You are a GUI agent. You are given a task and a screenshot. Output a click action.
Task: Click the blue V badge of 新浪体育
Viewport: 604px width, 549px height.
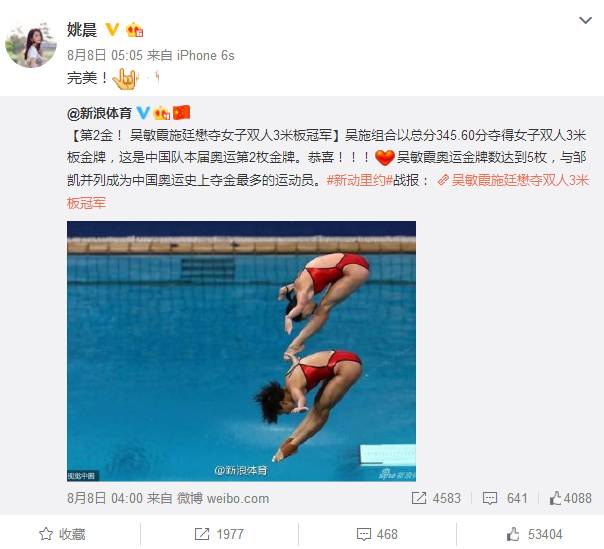point(143,112)
